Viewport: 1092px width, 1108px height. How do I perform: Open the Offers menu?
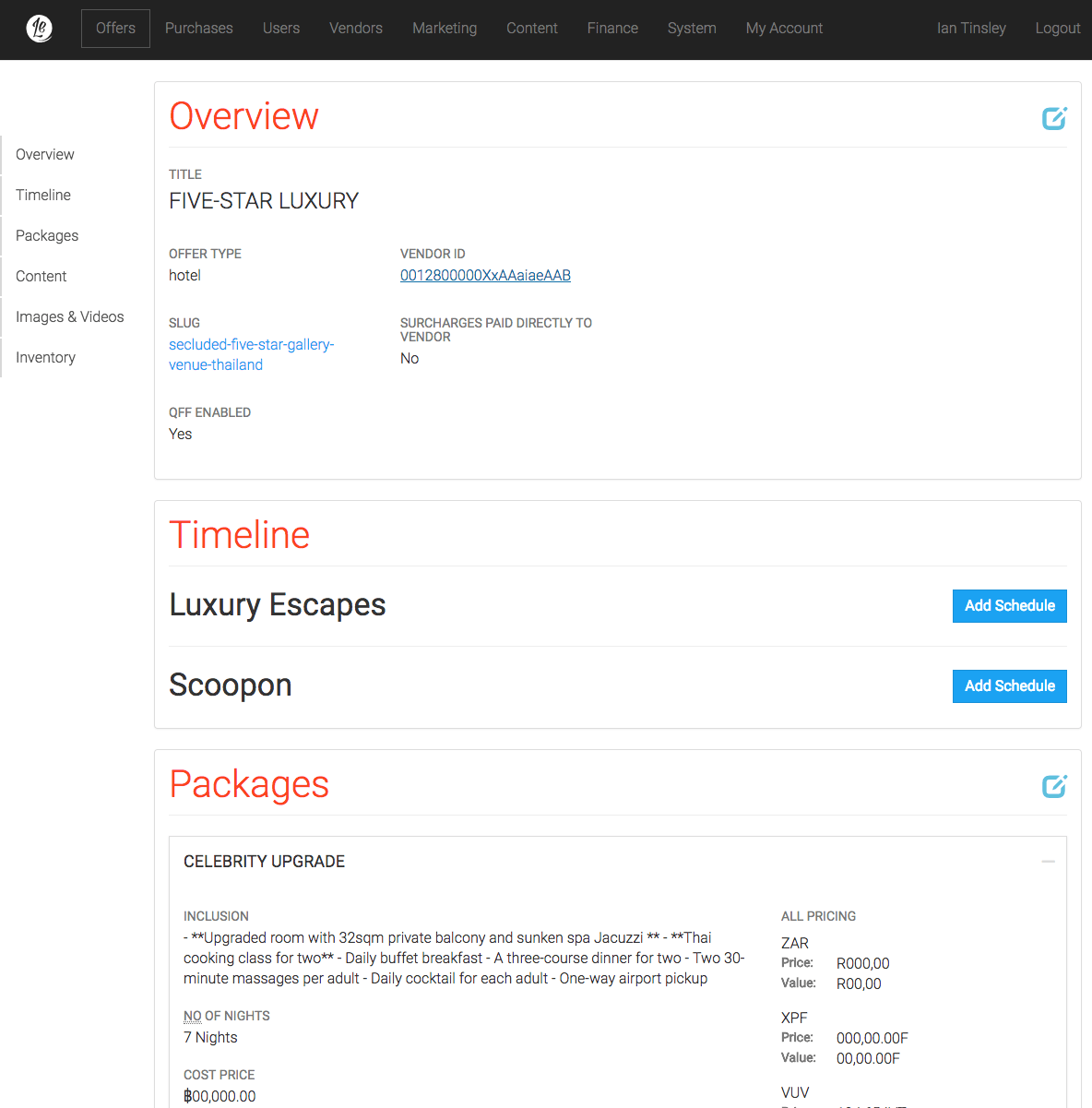(x=115, y=29)
